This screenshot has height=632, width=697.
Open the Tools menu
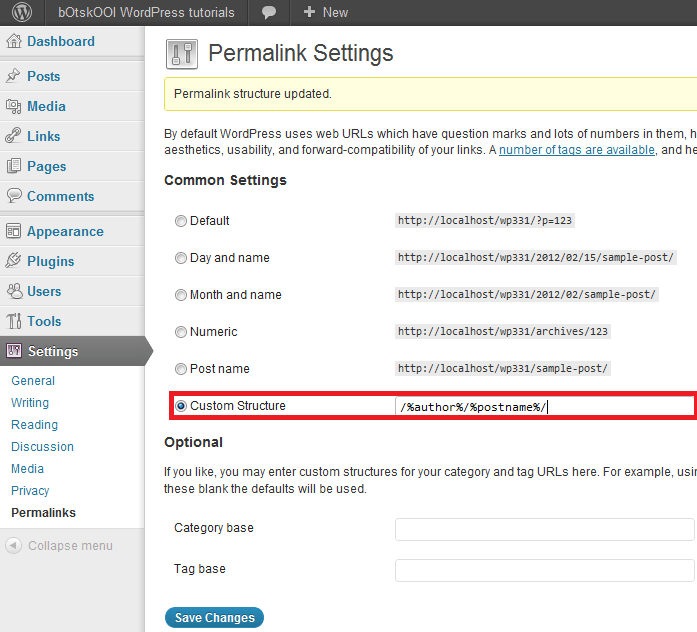(x=44, y=321)
